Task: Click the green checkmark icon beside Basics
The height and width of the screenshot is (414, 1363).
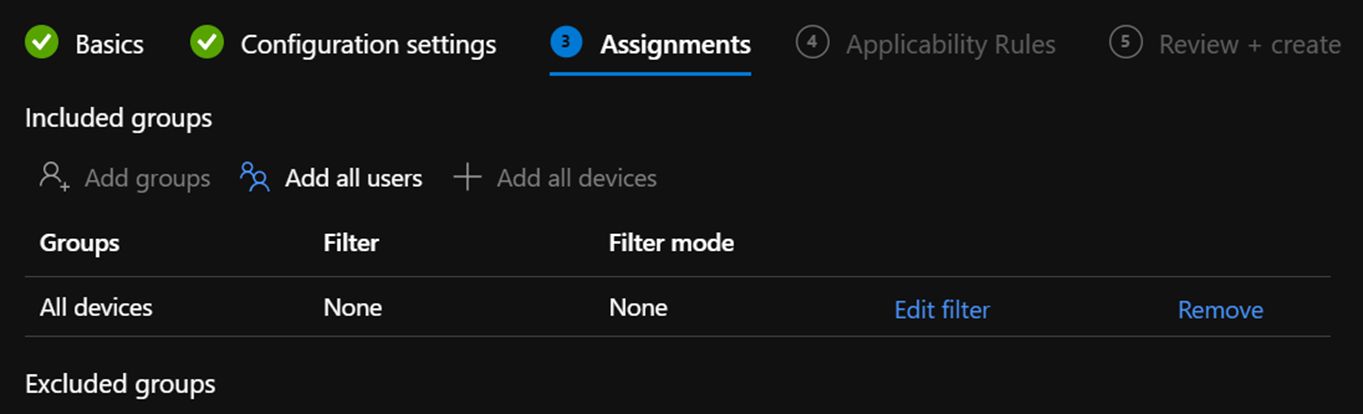Action: (41, 43)
